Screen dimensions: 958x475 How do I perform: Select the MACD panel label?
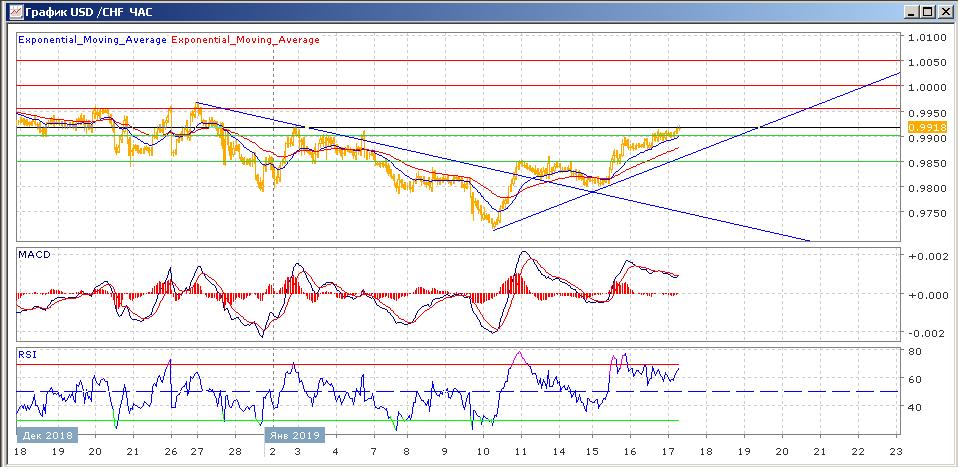[x=34, y=256]
